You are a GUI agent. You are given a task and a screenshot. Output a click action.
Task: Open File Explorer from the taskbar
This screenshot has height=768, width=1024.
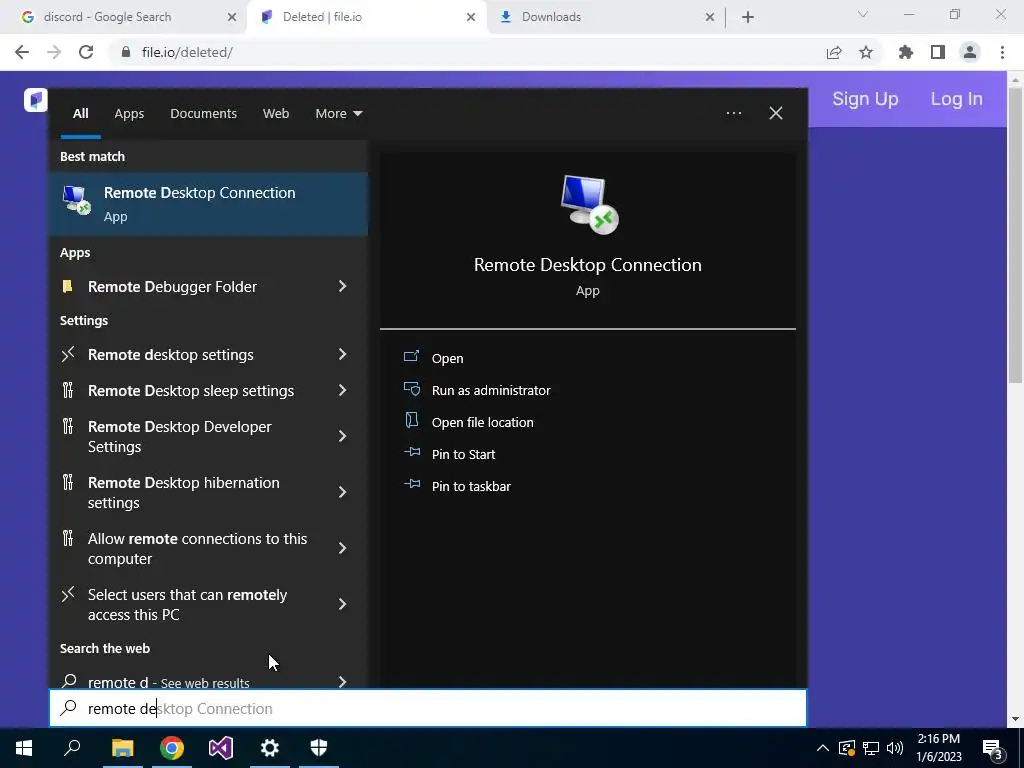pos(122,748)
